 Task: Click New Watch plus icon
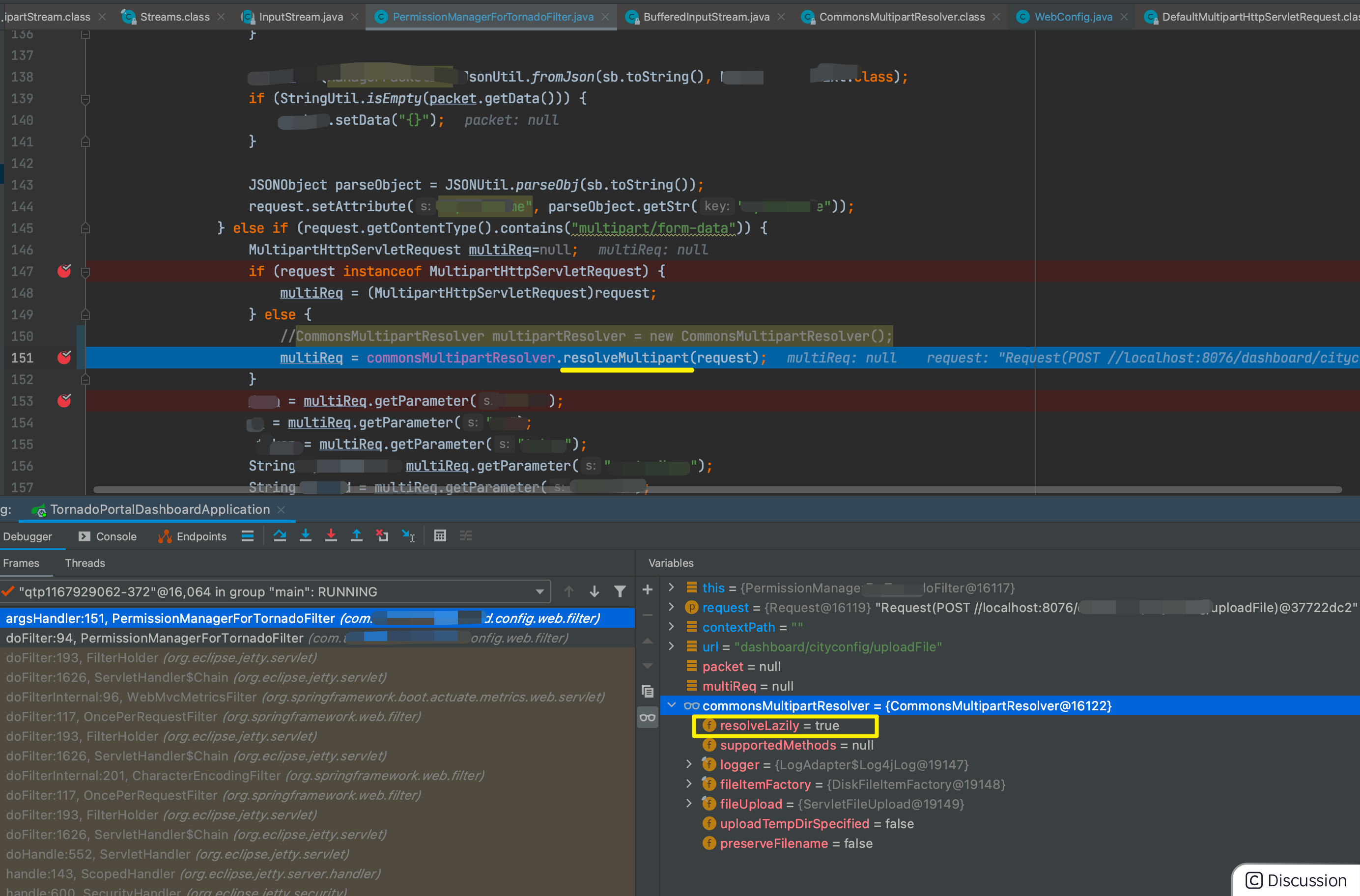coord(648,589)
